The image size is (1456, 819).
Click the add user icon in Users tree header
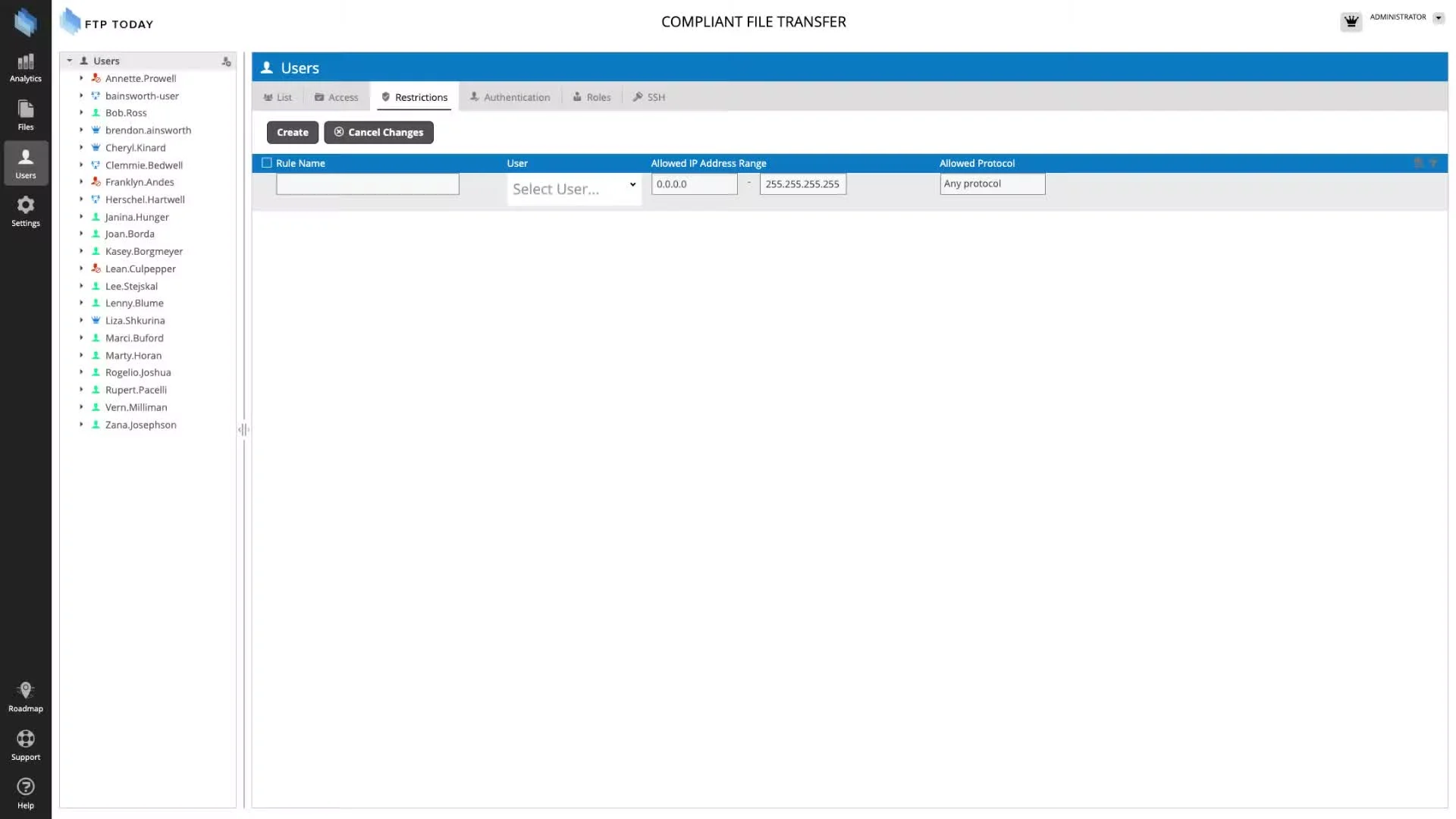click(226, 61)
